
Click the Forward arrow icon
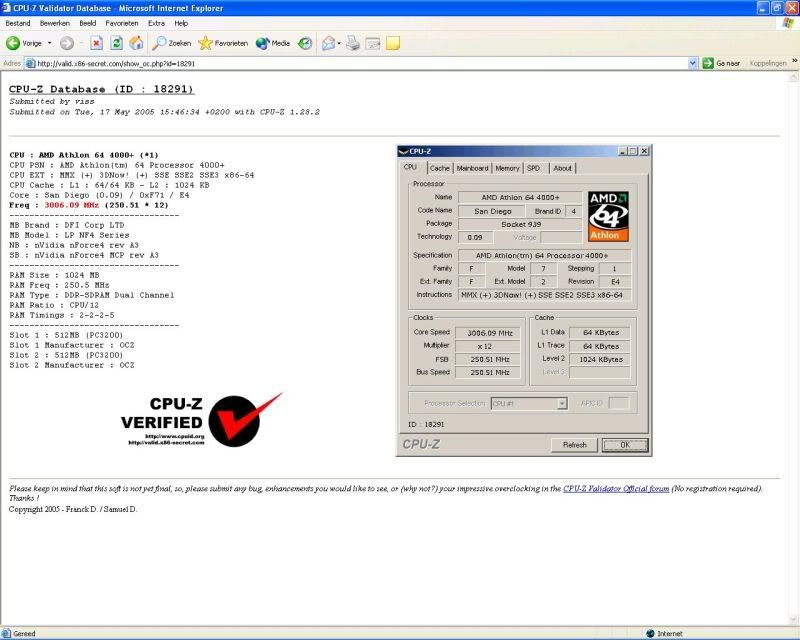[67, 43]
